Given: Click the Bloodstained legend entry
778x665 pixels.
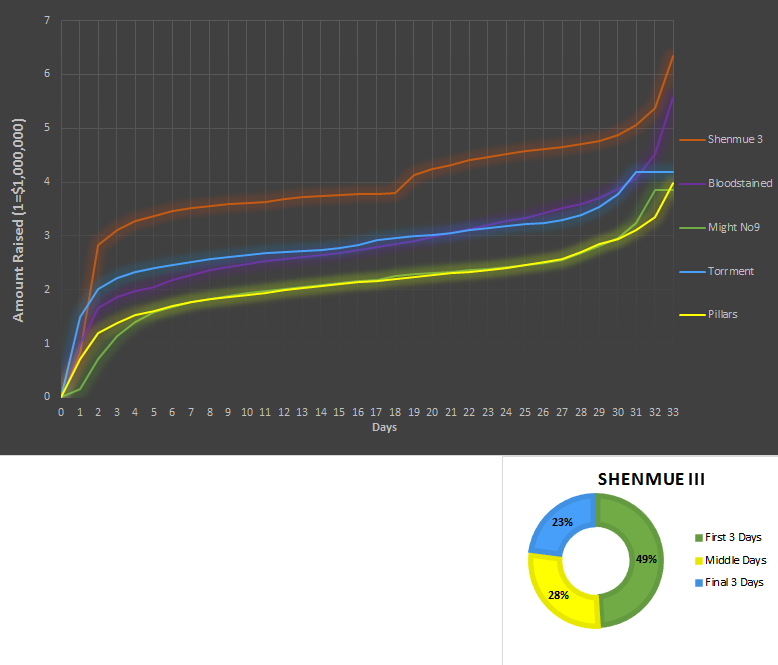Looking at the screenshot, I should 726,183.
